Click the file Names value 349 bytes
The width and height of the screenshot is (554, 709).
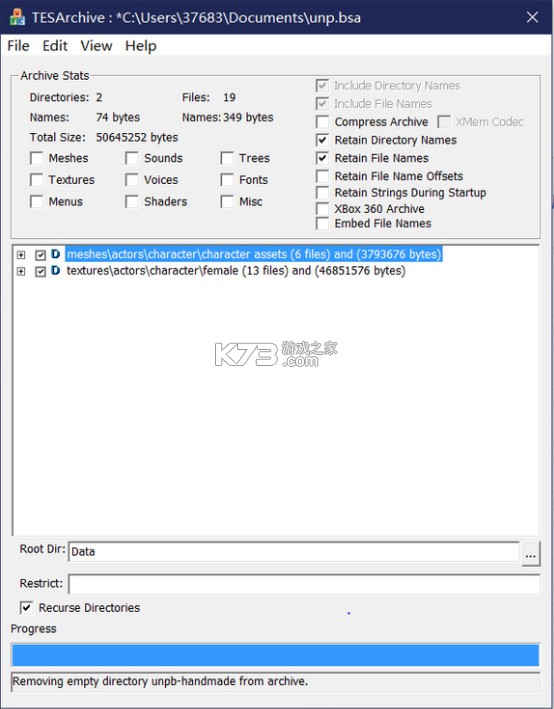pyautogui.click(x=248, y=118)
